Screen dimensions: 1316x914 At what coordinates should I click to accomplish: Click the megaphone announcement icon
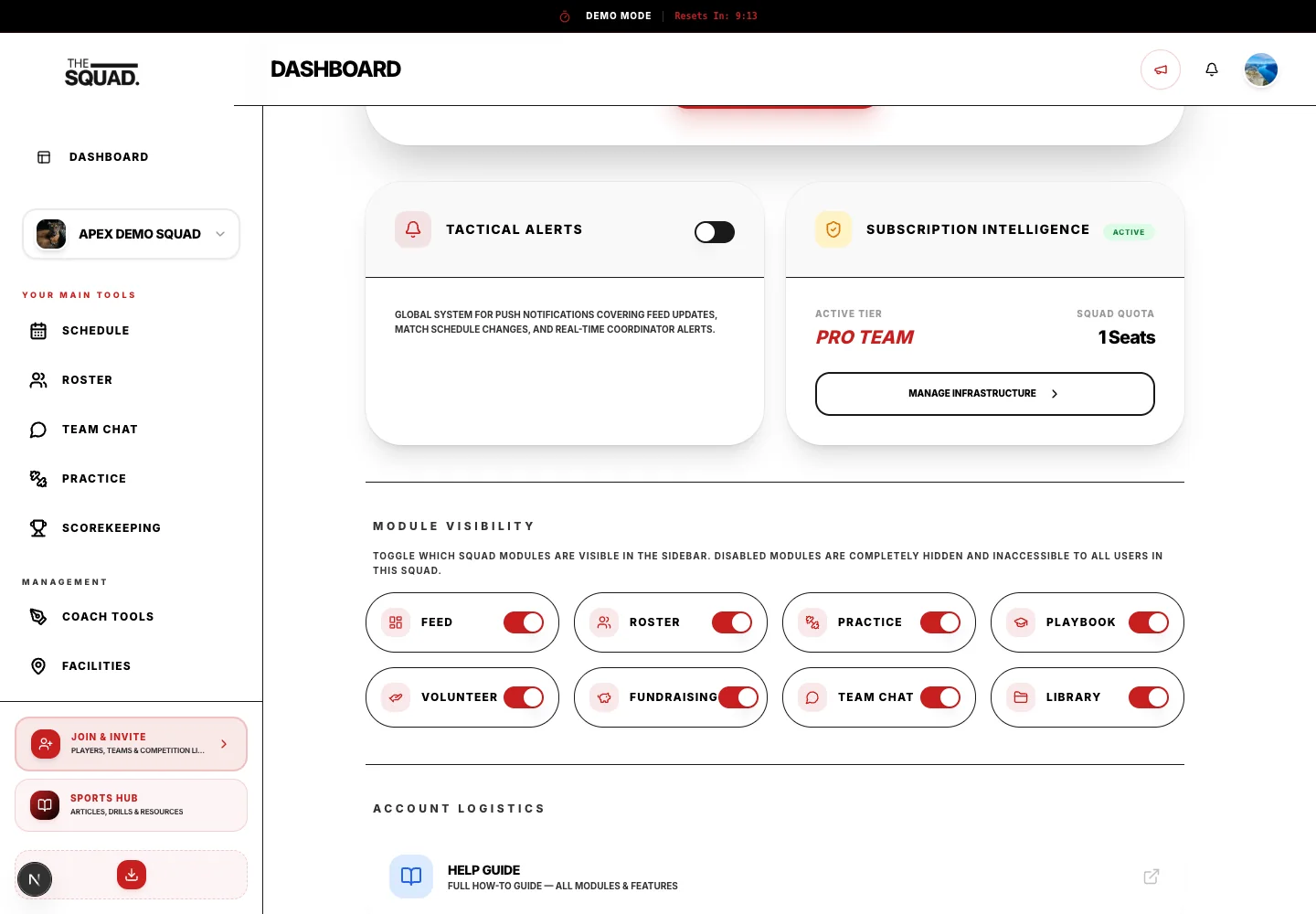pos(1161,69)
